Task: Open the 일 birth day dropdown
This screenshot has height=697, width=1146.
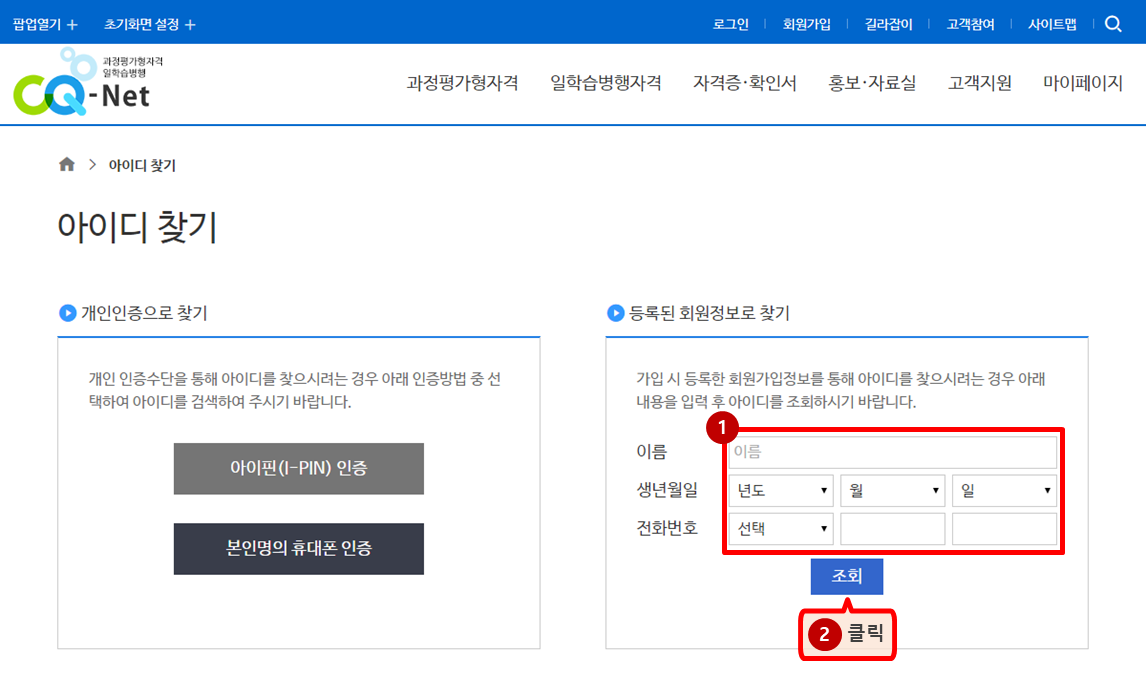Action: (x=1004, y=490)
